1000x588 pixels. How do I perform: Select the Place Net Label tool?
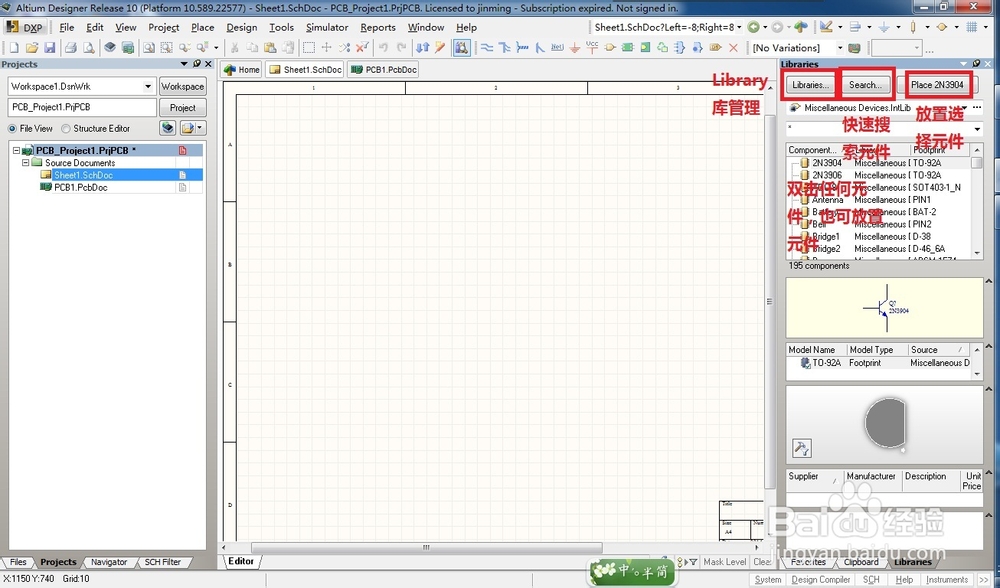(557, 48)
